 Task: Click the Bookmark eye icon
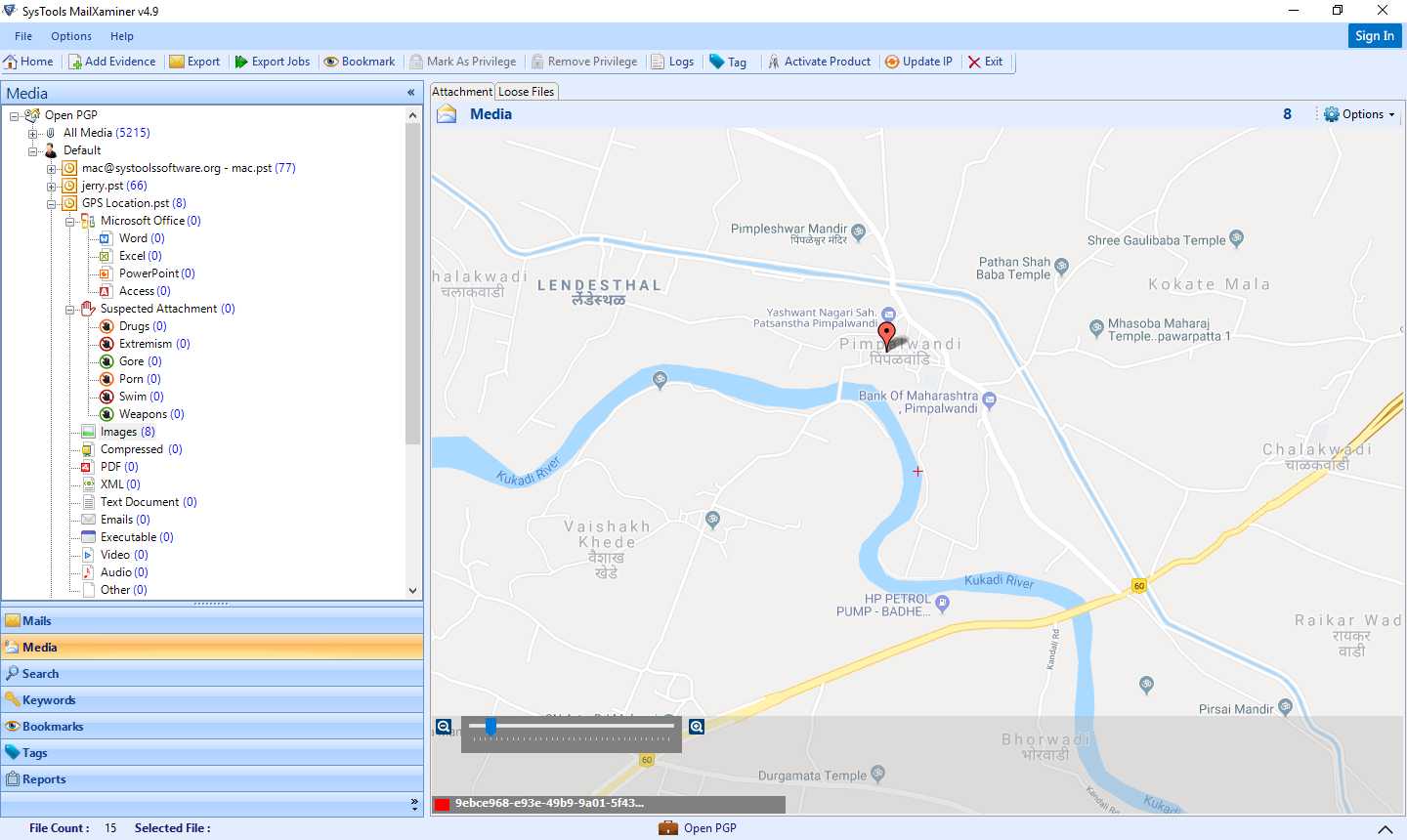[x=331, y=62]
